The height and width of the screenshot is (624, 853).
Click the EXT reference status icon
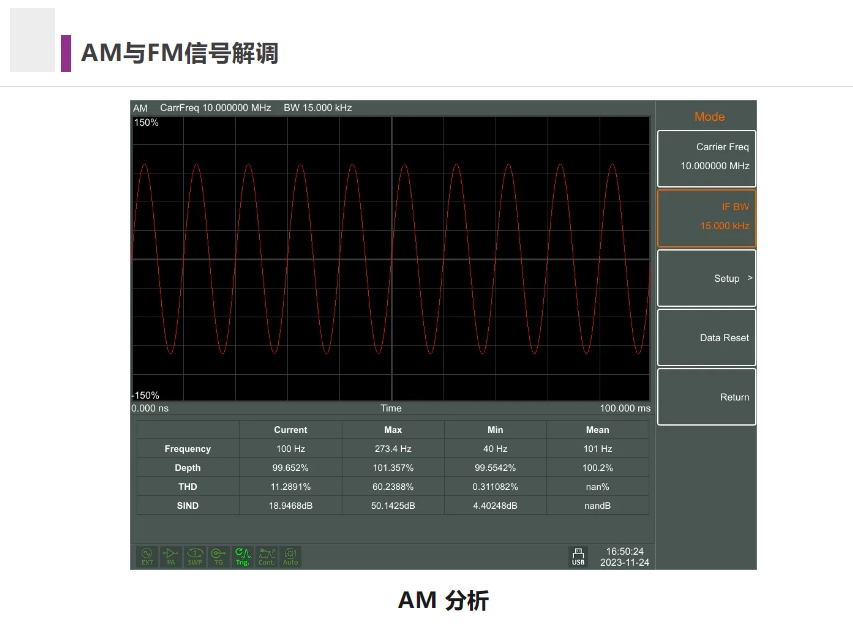click(147, 556)
